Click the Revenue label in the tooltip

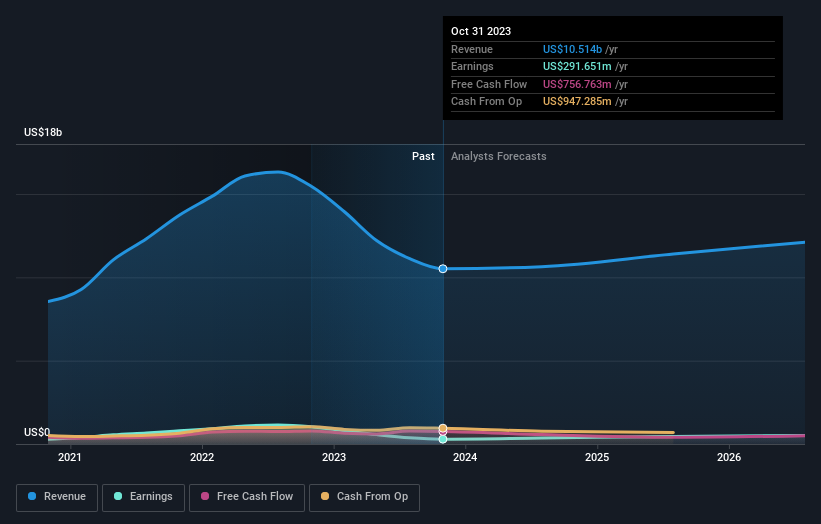point(472,49)
